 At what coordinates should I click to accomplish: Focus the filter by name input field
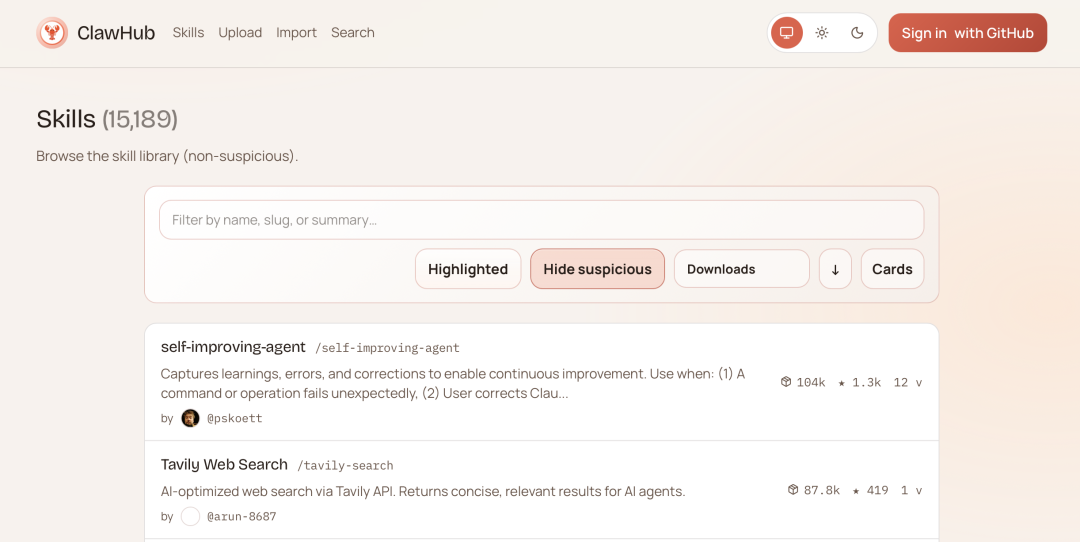click(x=541, y=220)
